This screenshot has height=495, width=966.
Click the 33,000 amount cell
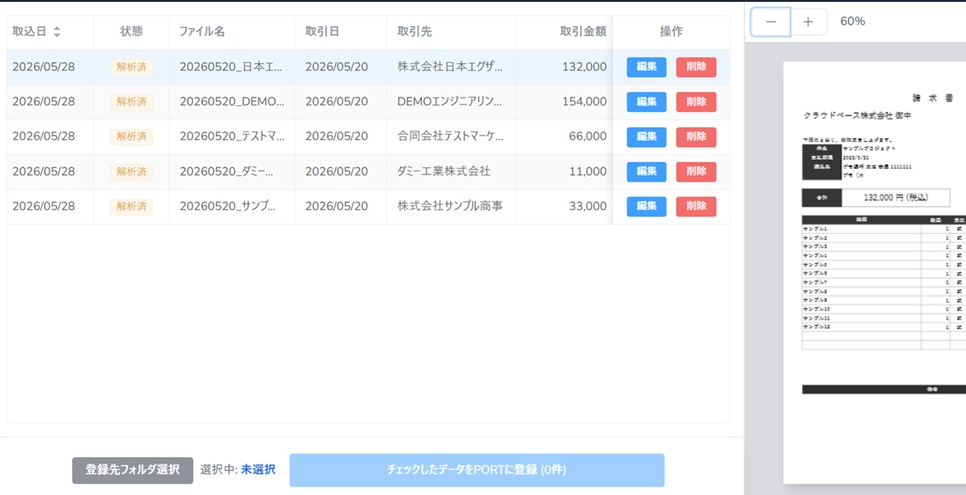[x=588, y=207]
